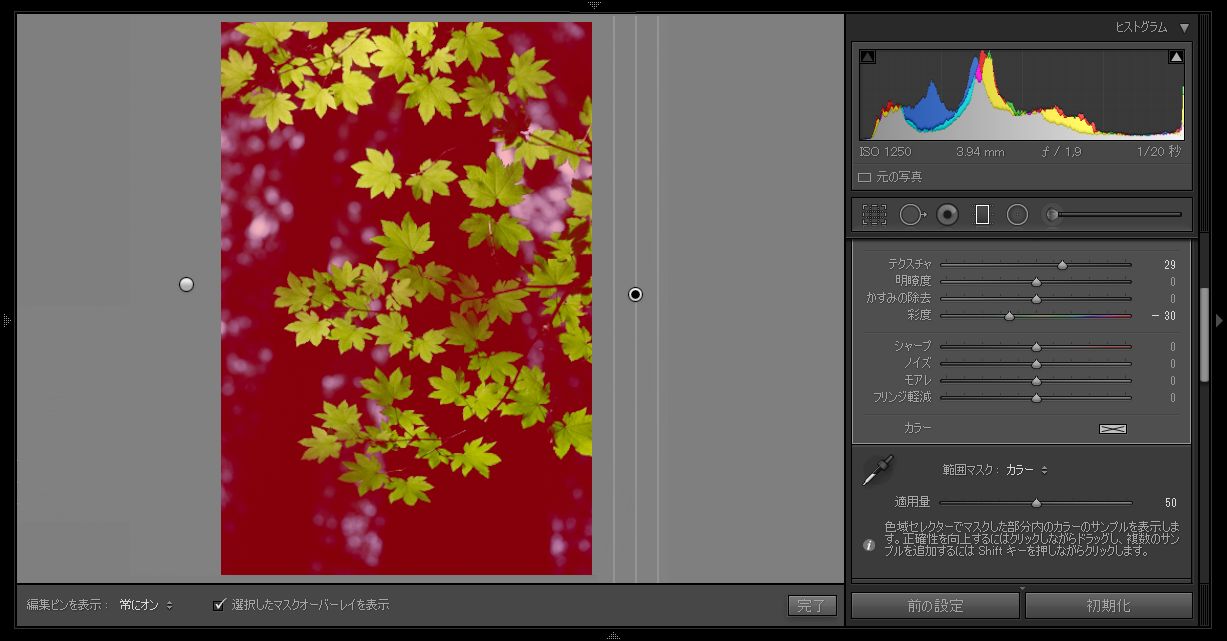Click the フリンジ軽減 label
The image size is (1227, 641).
point(902,397)
